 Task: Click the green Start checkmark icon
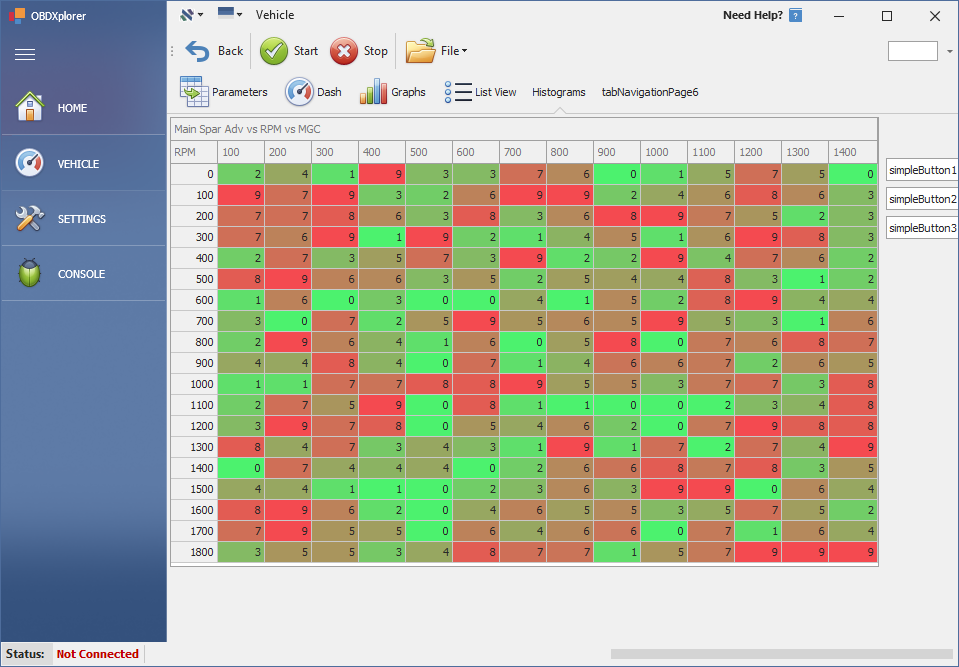point(273,51)
